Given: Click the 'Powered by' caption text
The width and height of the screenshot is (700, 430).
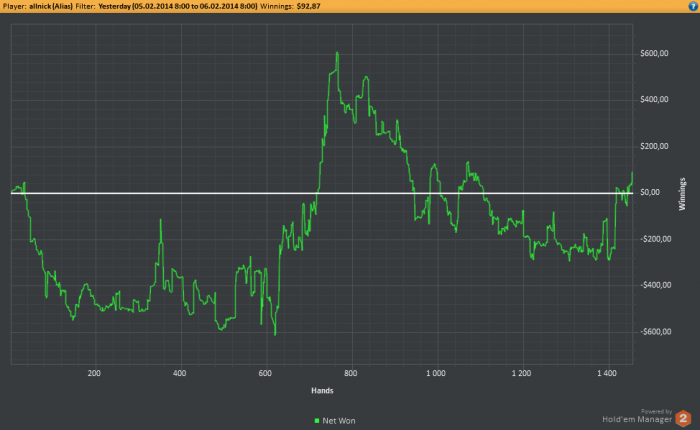Looking at the screenshot, I should [x=656, y=411].
